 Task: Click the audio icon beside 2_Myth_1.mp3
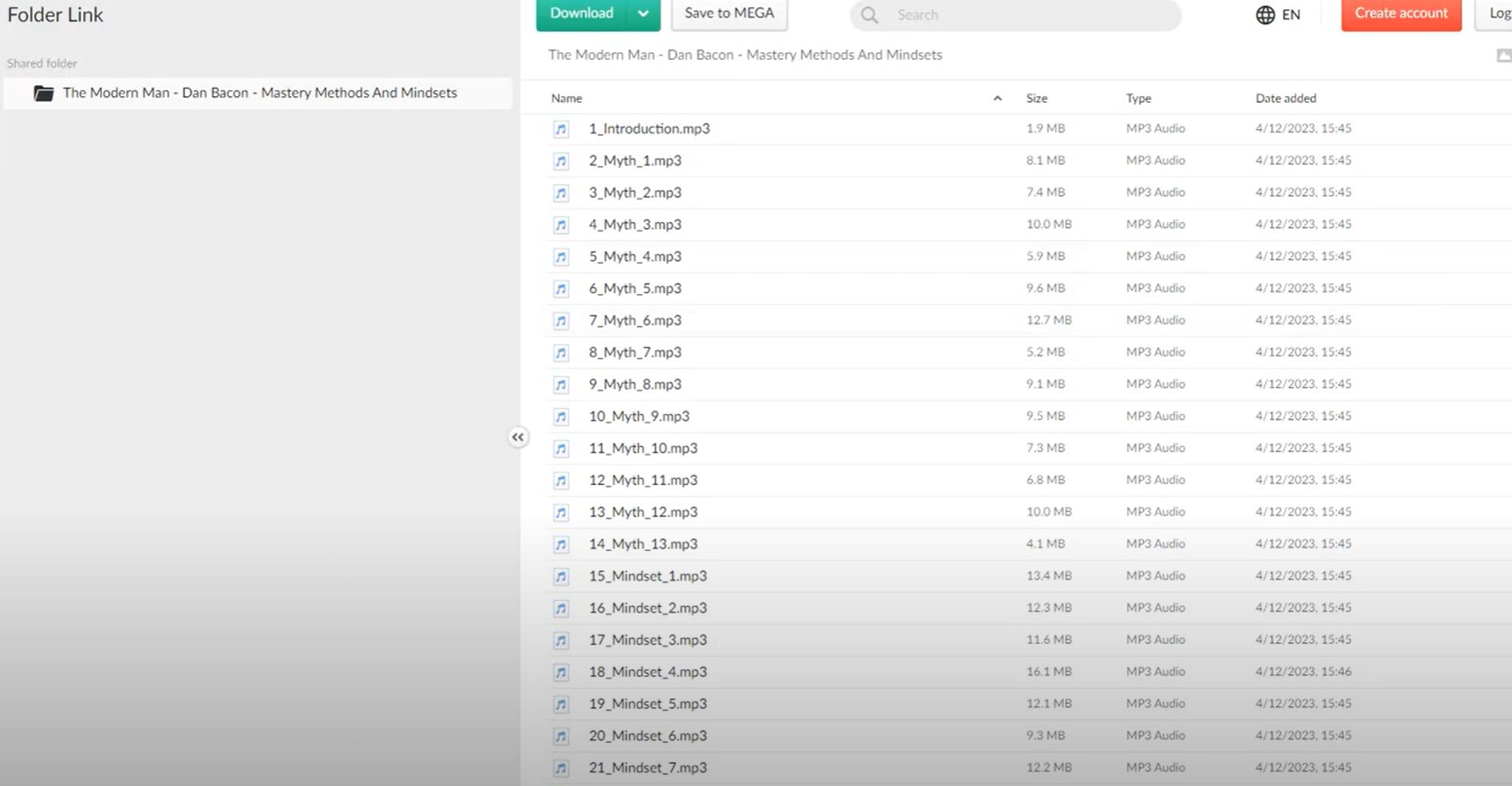(561, 161)
